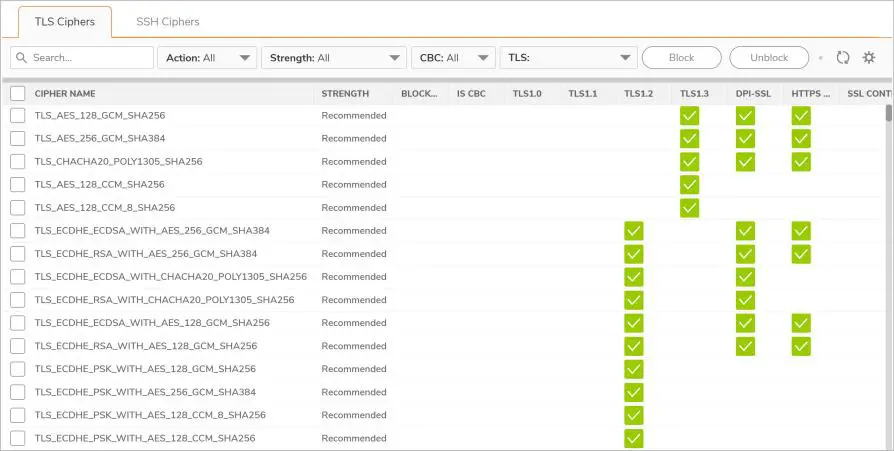Expand the Strength filter dropdown
This screenshot has height=451, width=894.
pyautogui.click(x=333, y=58)
